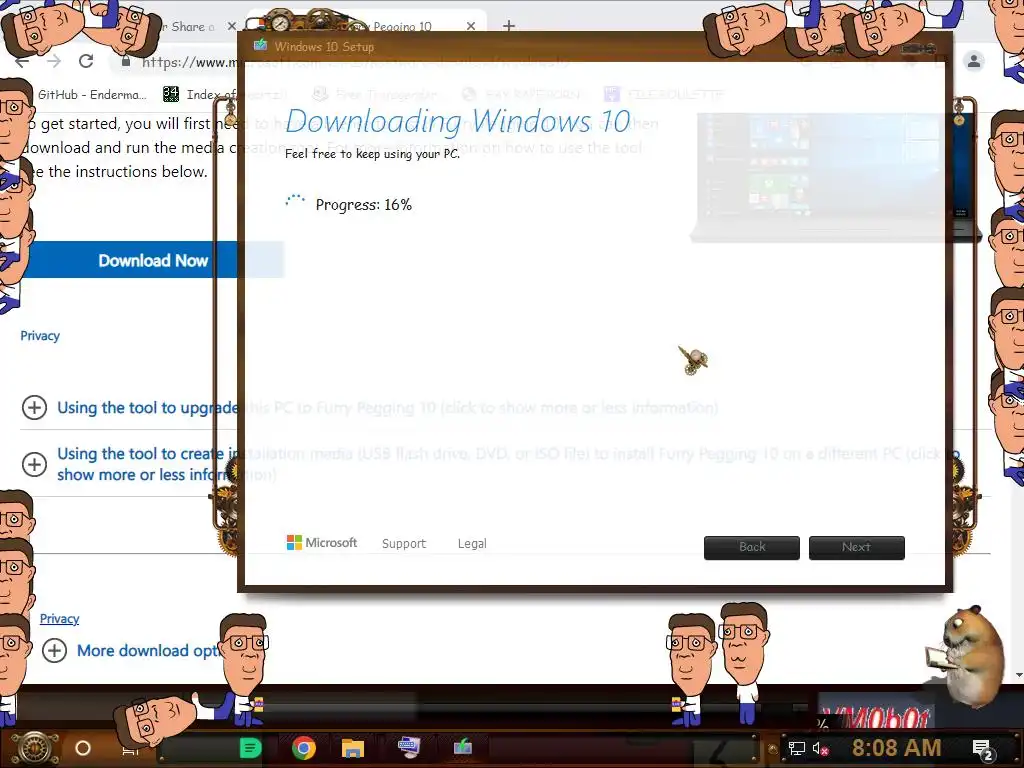
Task: Click the muted volume icon in tray
Action: (x=820, y=748)
